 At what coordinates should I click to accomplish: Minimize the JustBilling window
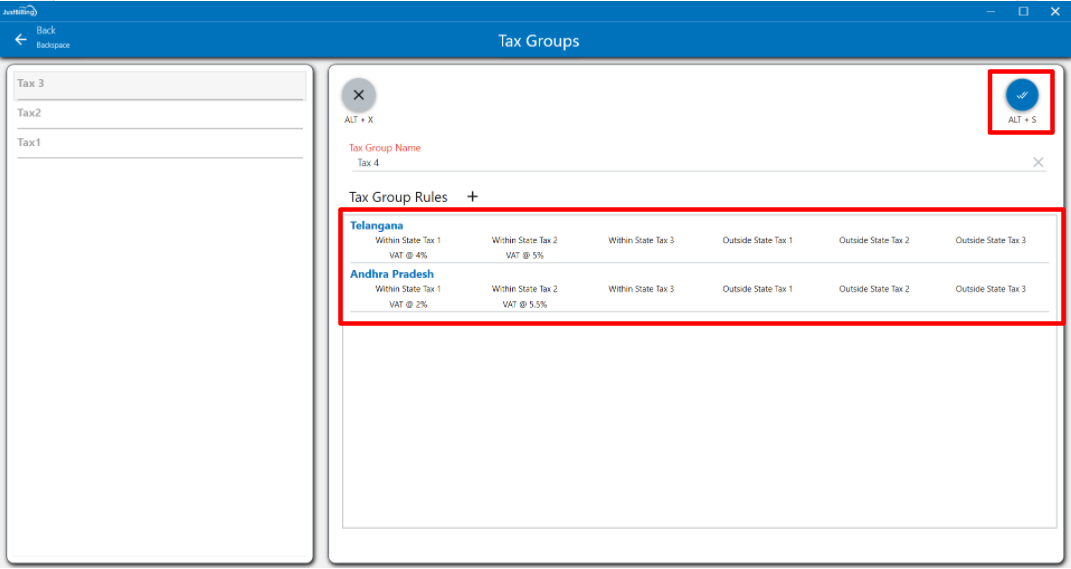pos(991,11)
